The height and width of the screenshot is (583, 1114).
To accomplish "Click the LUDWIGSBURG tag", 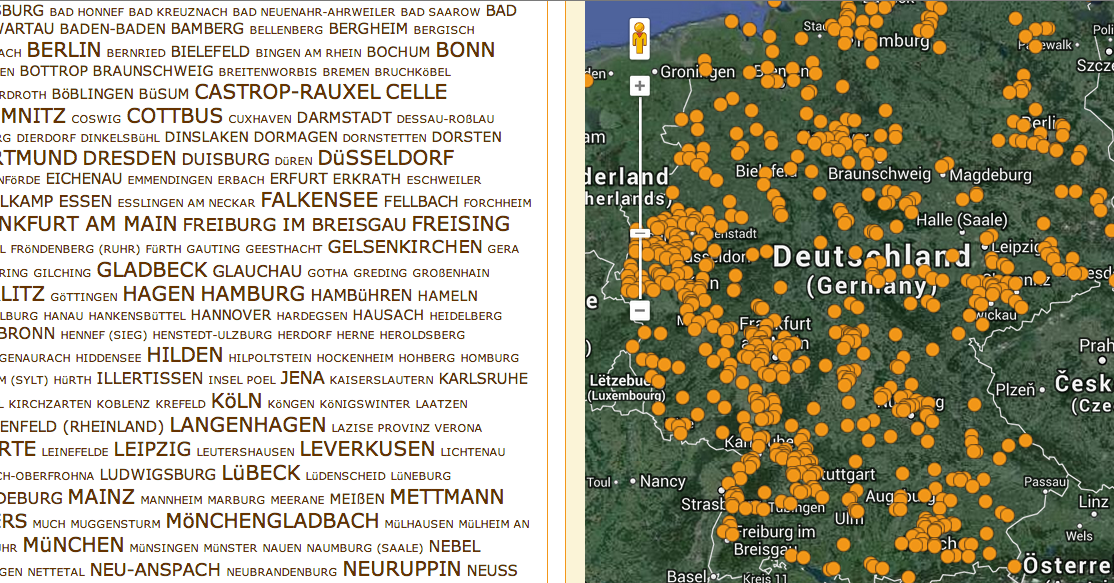I will point(158,475).
